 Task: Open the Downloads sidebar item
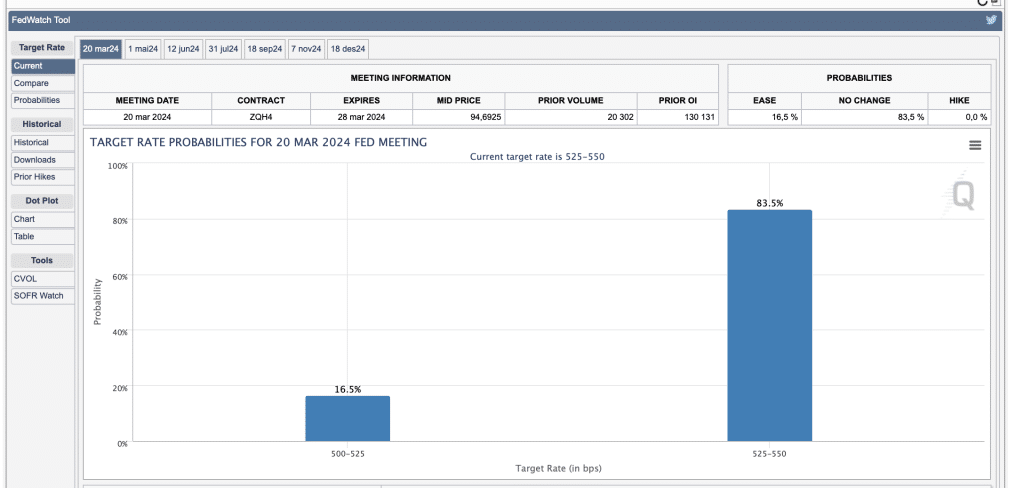pos(42,160)
